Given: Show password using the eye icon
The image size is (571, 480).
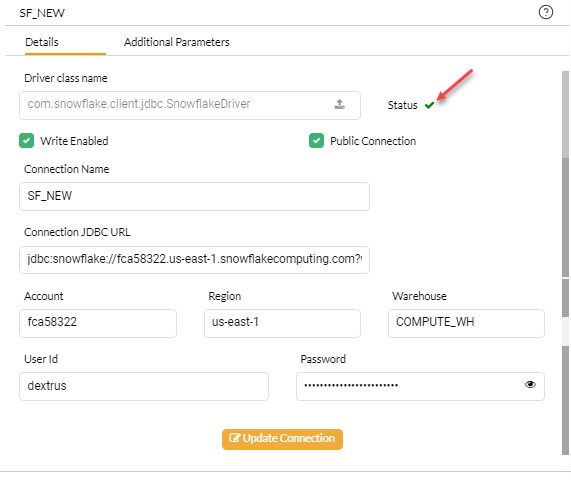Looking at the screenshot, I should [x=530, y=385].
